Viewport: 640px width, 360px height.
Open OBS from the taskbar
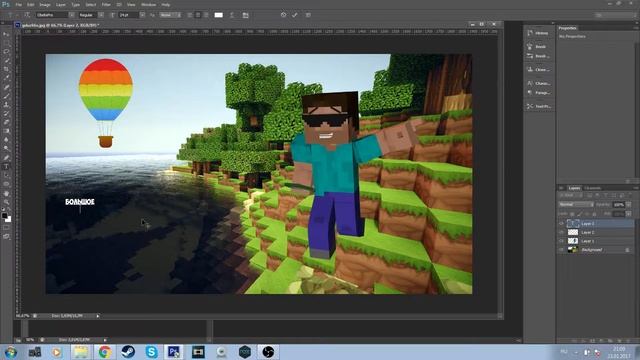pos(268,352)
